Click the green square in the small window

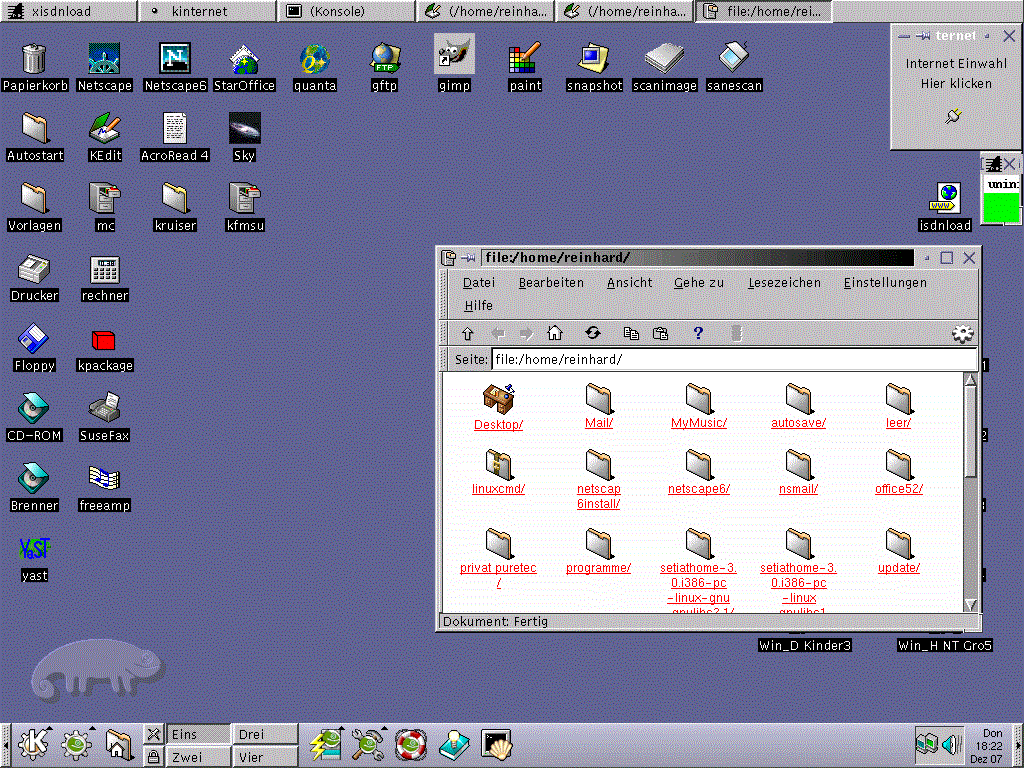click(x=1001, y=208)
